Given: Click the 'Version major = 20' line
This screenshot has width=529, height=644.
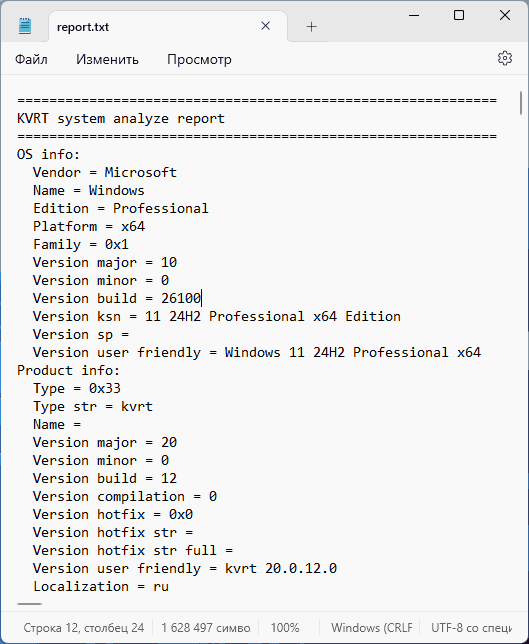Looking at the screenshot, I should (105, 442).
